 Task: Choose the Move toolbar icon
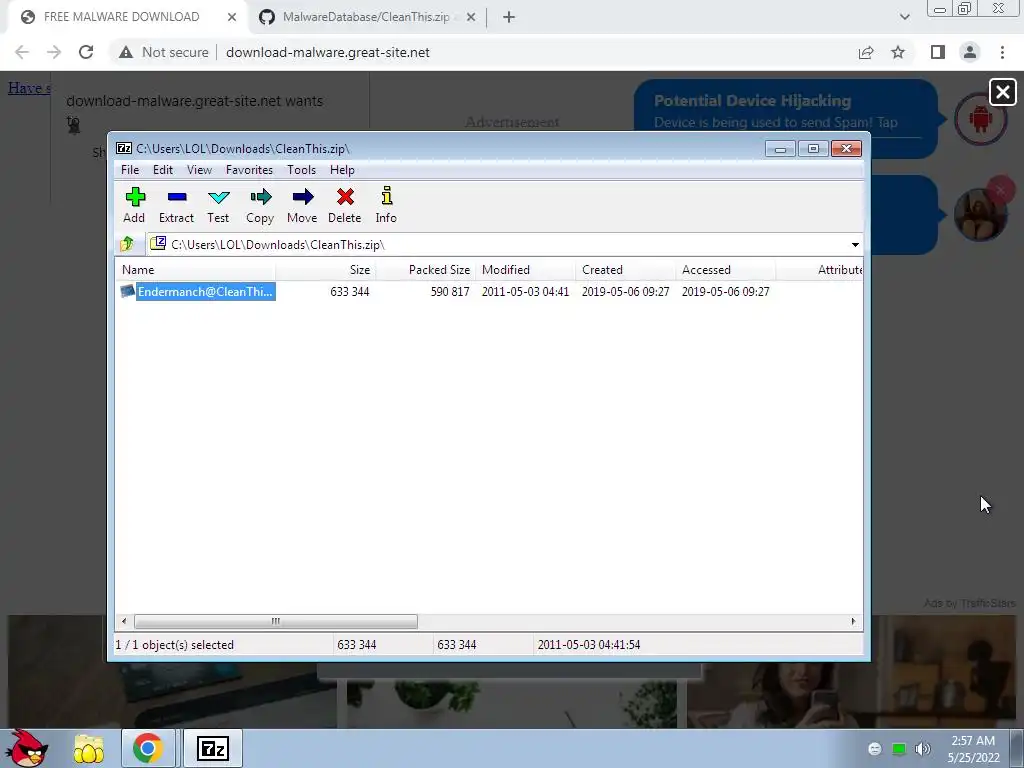[302, 205]
